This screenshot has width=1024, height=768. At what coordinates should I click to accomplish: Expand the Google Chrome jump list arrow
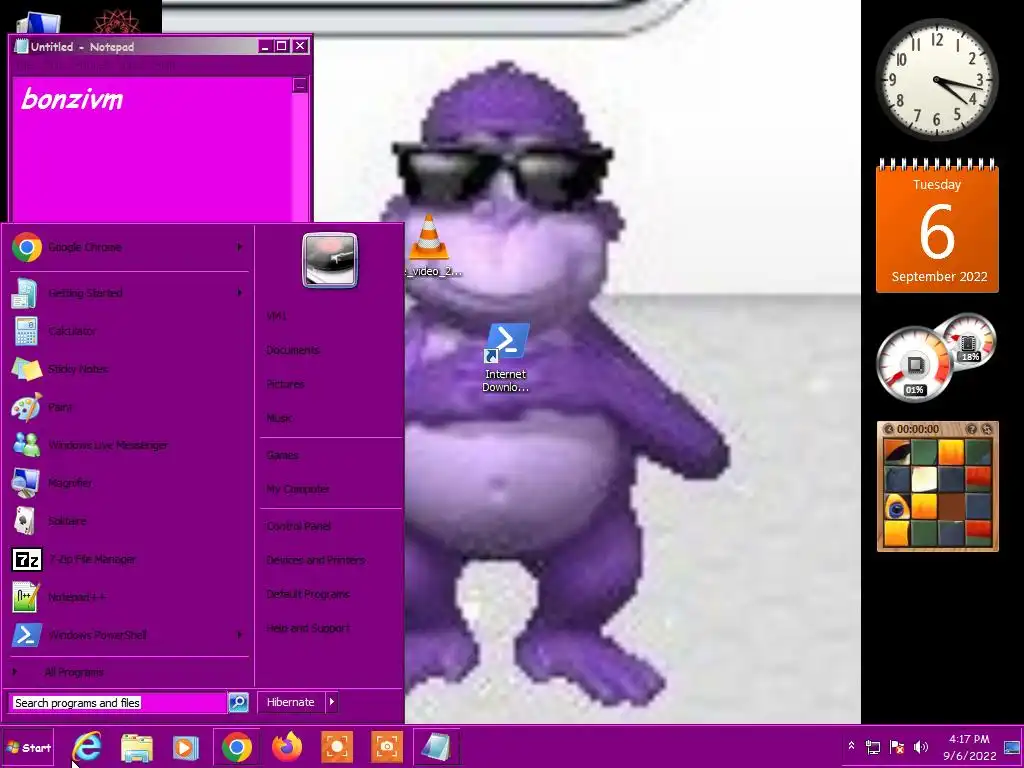click(x=240, y=247)
